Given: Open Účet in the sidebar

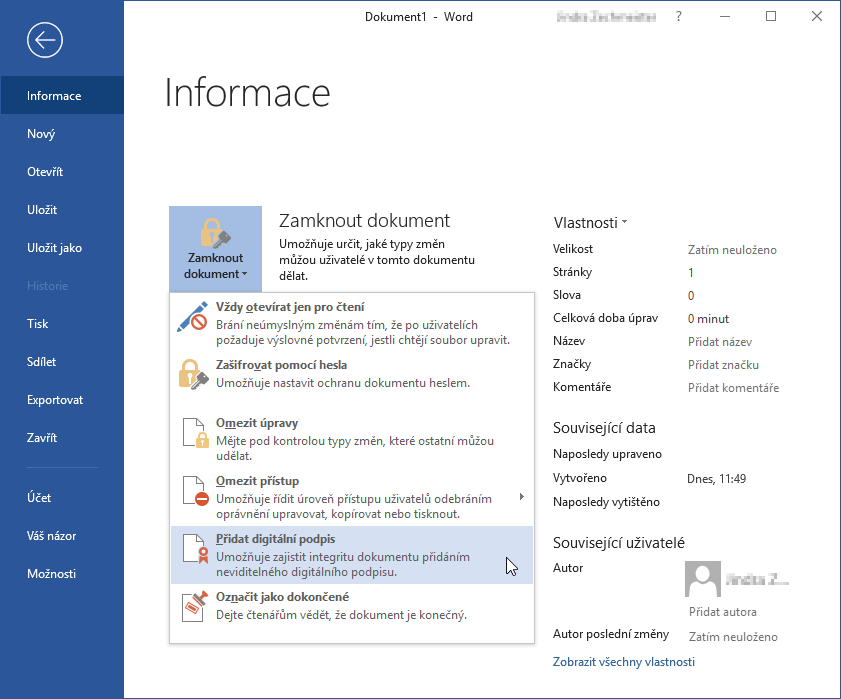Looking at the screenshot, I should [x=62, y=497].
